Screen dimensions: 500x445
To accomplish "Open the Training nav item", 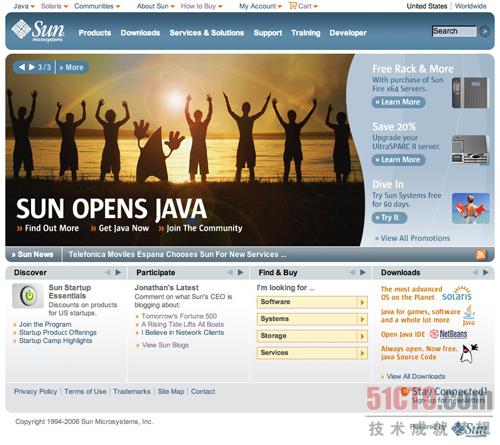I will (x=306, y=33).
